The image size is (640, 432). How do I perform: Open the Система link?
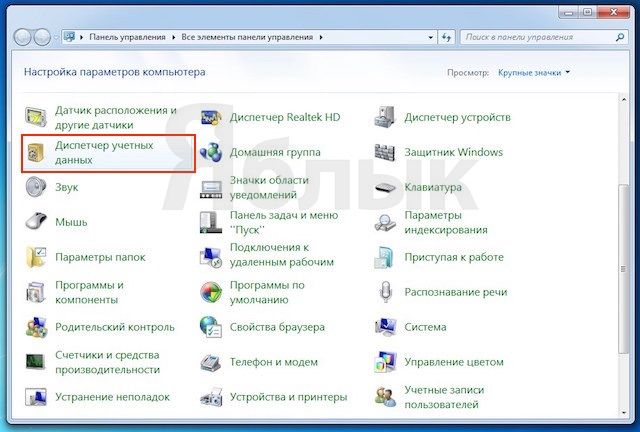[425, 327]
